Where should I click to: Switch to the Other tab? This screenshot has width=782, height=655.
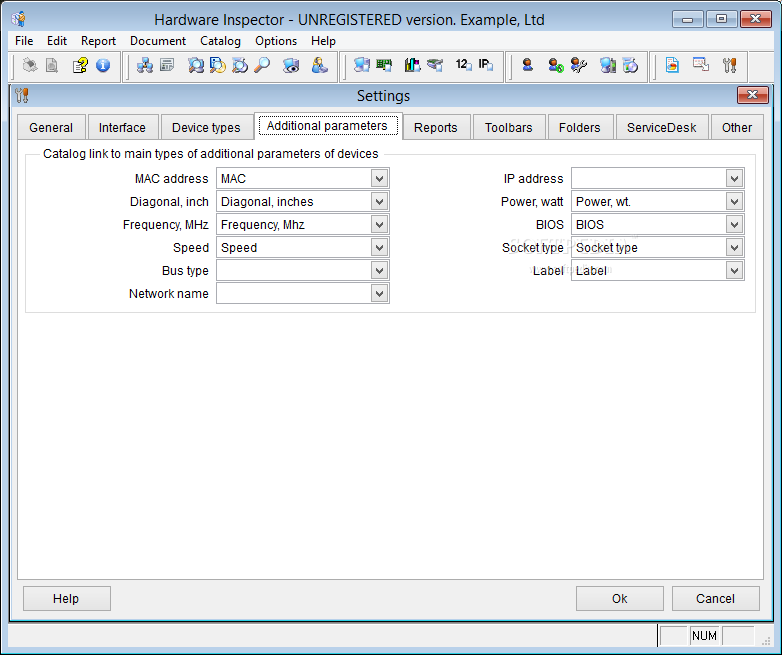[x=737, y=128]
